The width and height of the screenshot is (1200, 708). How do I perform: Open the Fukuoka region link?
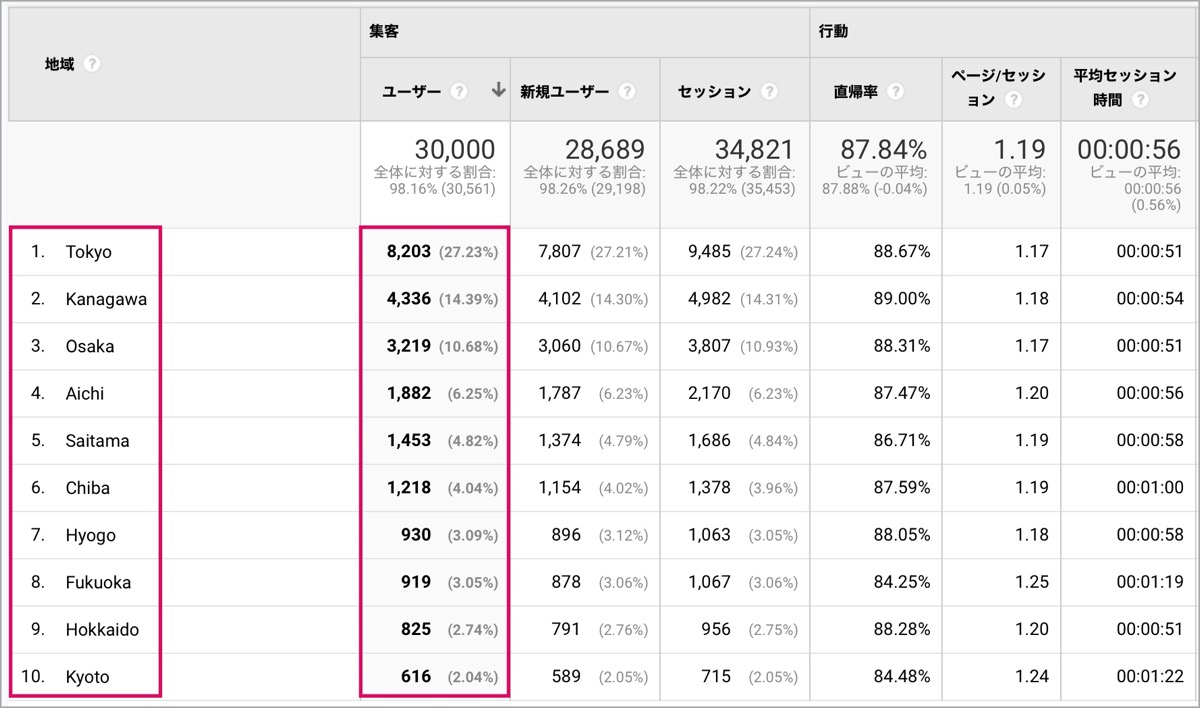pos(98,582)
